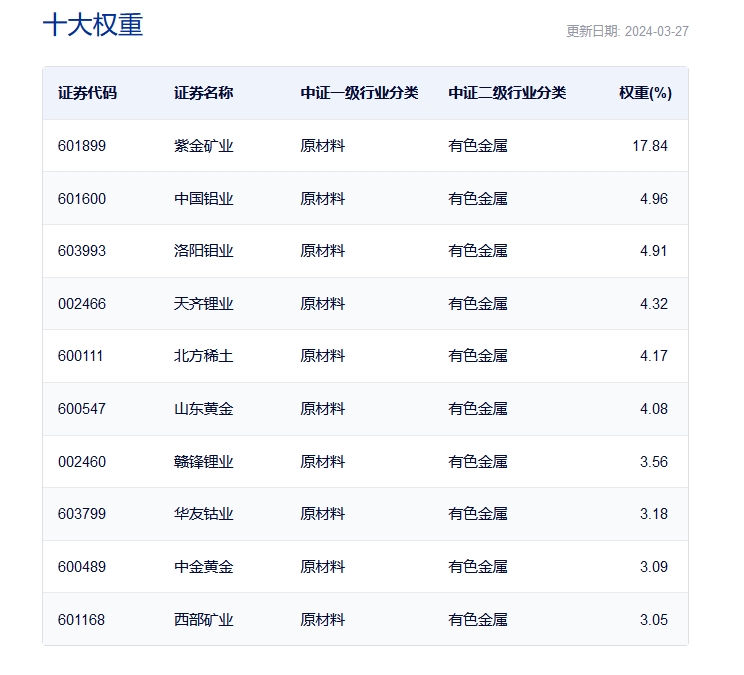Image resolution: width=744 pixels, height=675 pixels.
Task: Click weight value 4.32
Action: (x=654, y=304)
